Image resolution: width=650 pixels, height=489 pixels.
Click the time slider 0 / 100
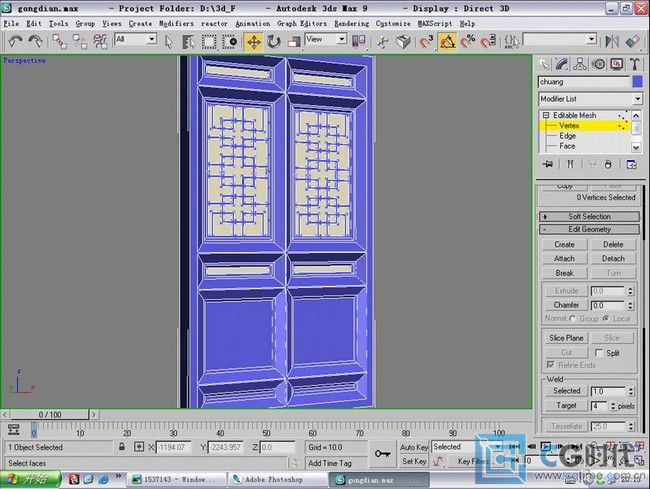click(50, 414)
